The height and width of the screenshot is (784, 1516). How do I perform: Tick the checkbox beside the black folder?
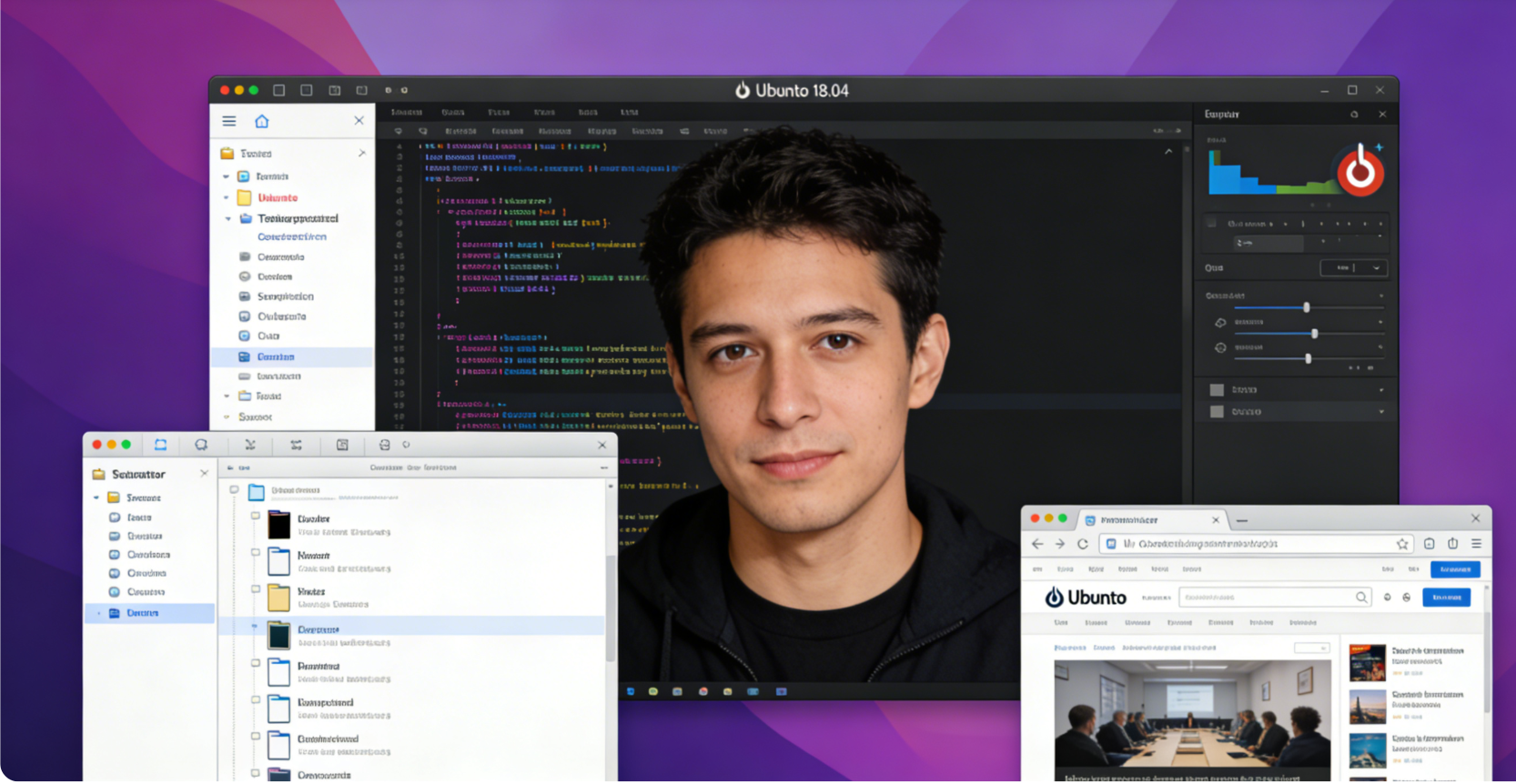tap(256, 516)
